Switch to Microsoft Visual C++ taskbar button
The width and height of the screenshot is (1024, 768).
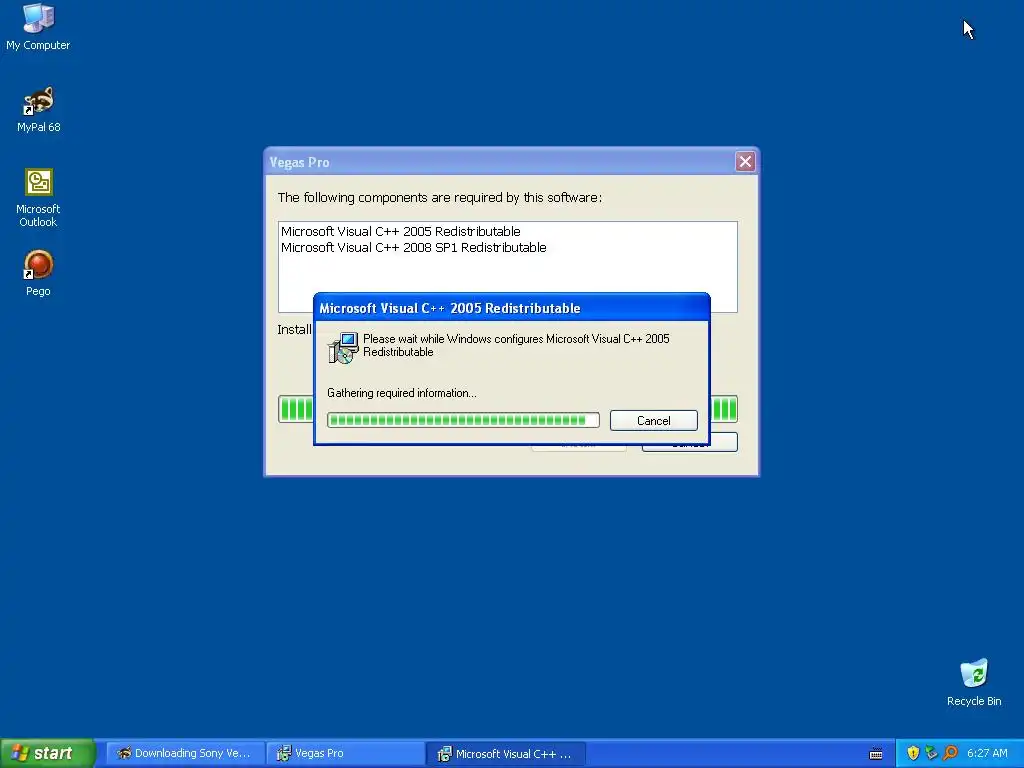(x=505, y=753)
